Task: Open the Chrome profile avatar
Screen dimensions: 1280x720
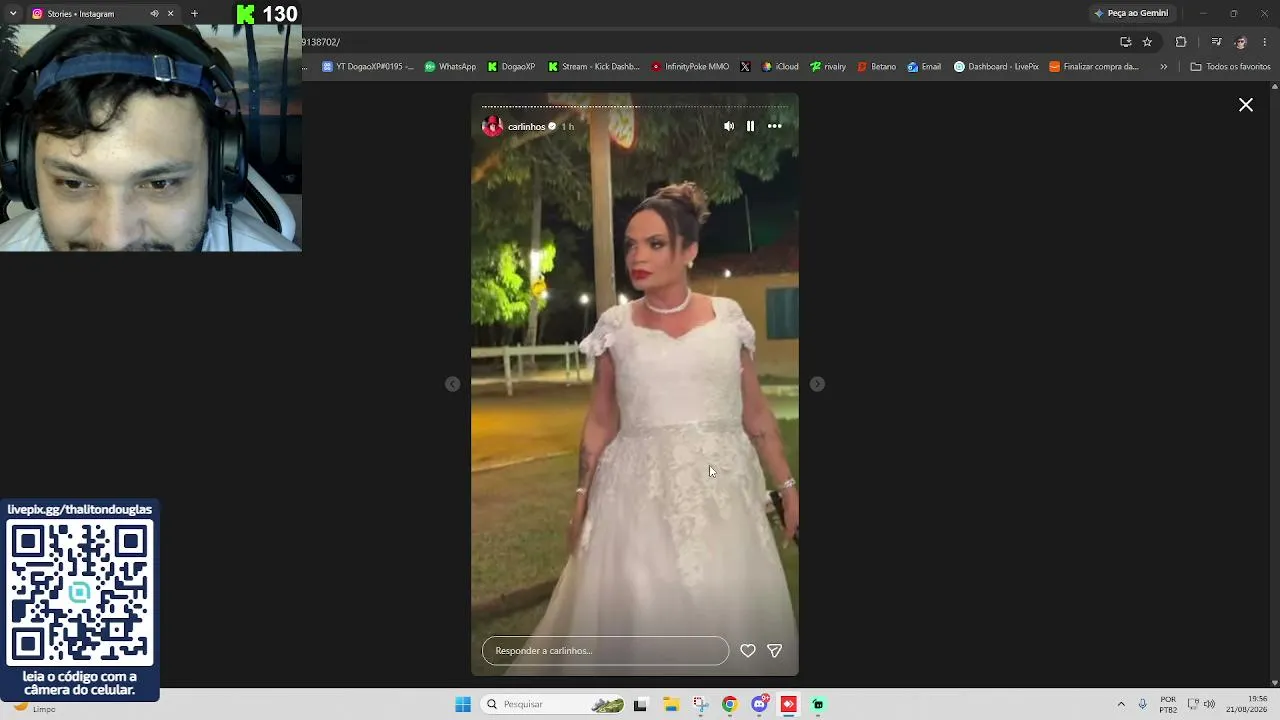Action: (x=1241, y=42)
